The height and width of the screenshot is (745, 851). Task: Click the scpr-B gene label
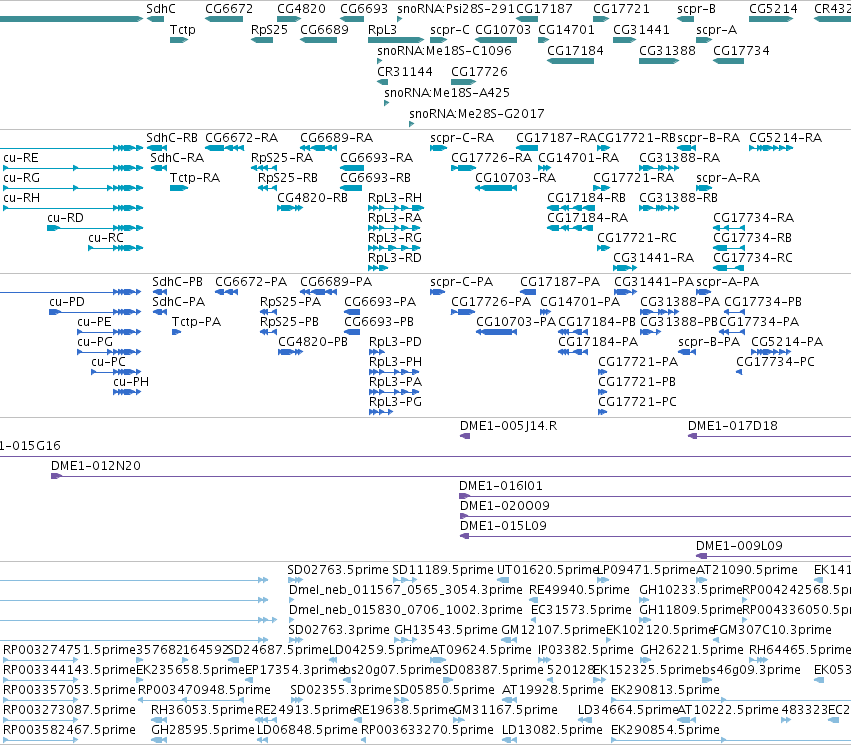click(x=696, y=9)
